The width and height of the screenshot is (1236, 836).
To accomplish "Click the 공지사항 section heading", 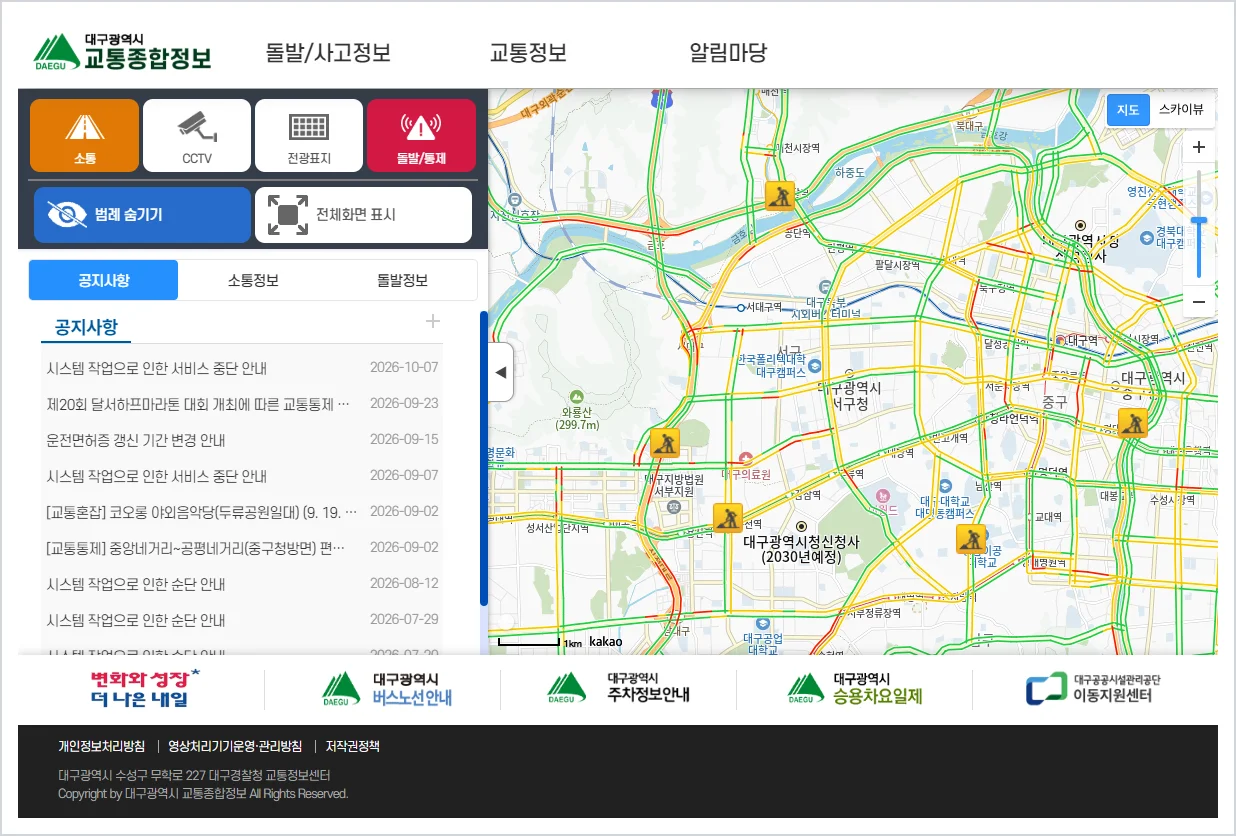I will [x=86, y=327].
